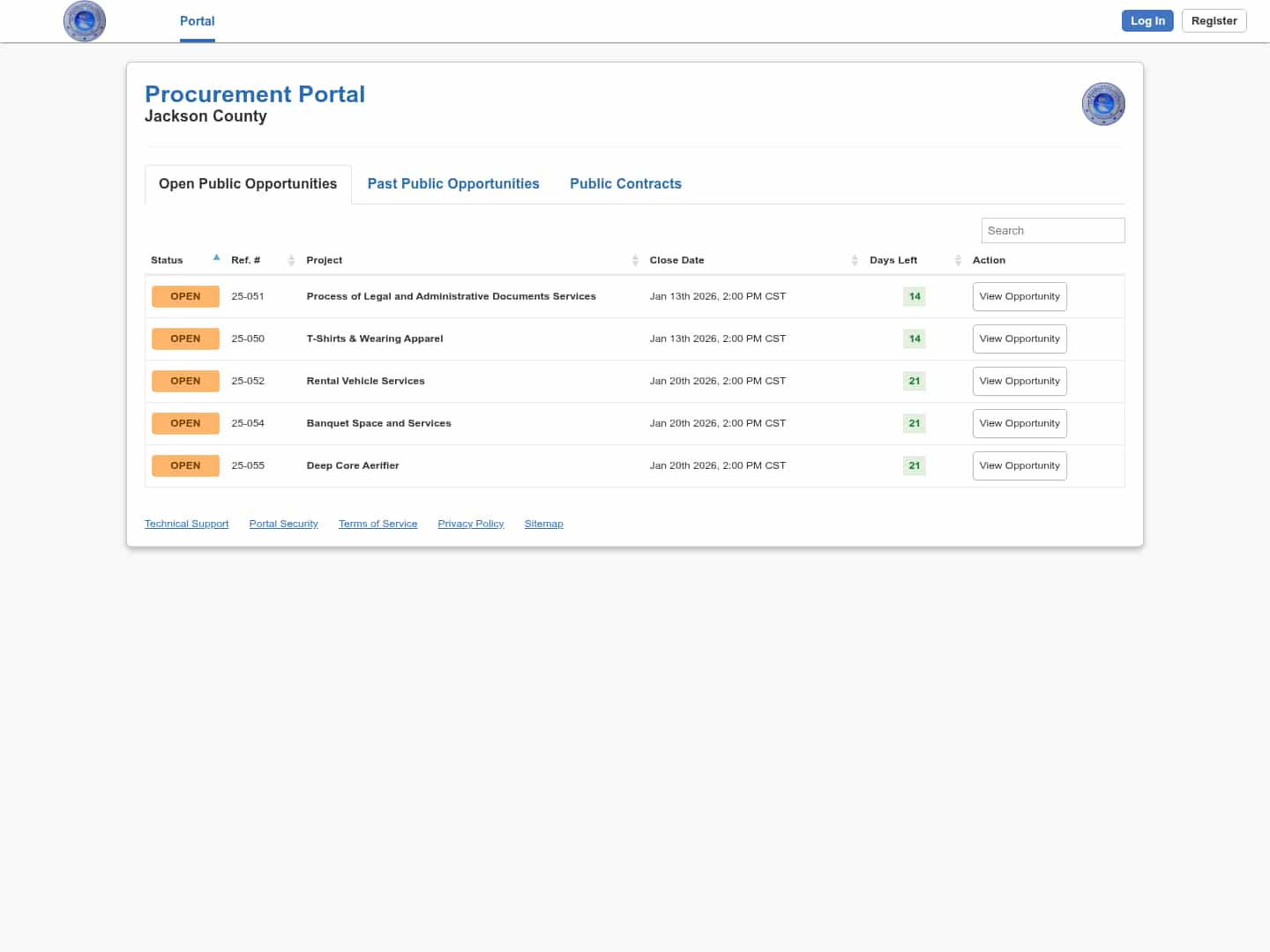Click the county seal logo in top navigation
Image resolution: width=1270 pixels, height=952 pixels.
click(85, 21)
